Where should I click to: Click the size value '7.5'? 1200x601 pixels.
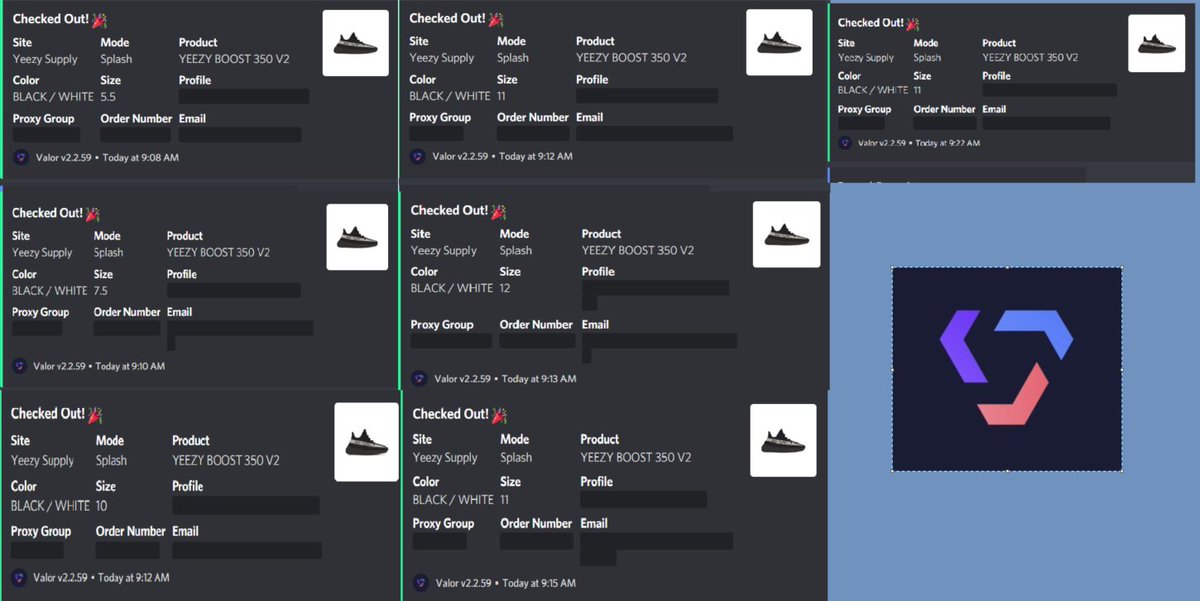point(100,291)
